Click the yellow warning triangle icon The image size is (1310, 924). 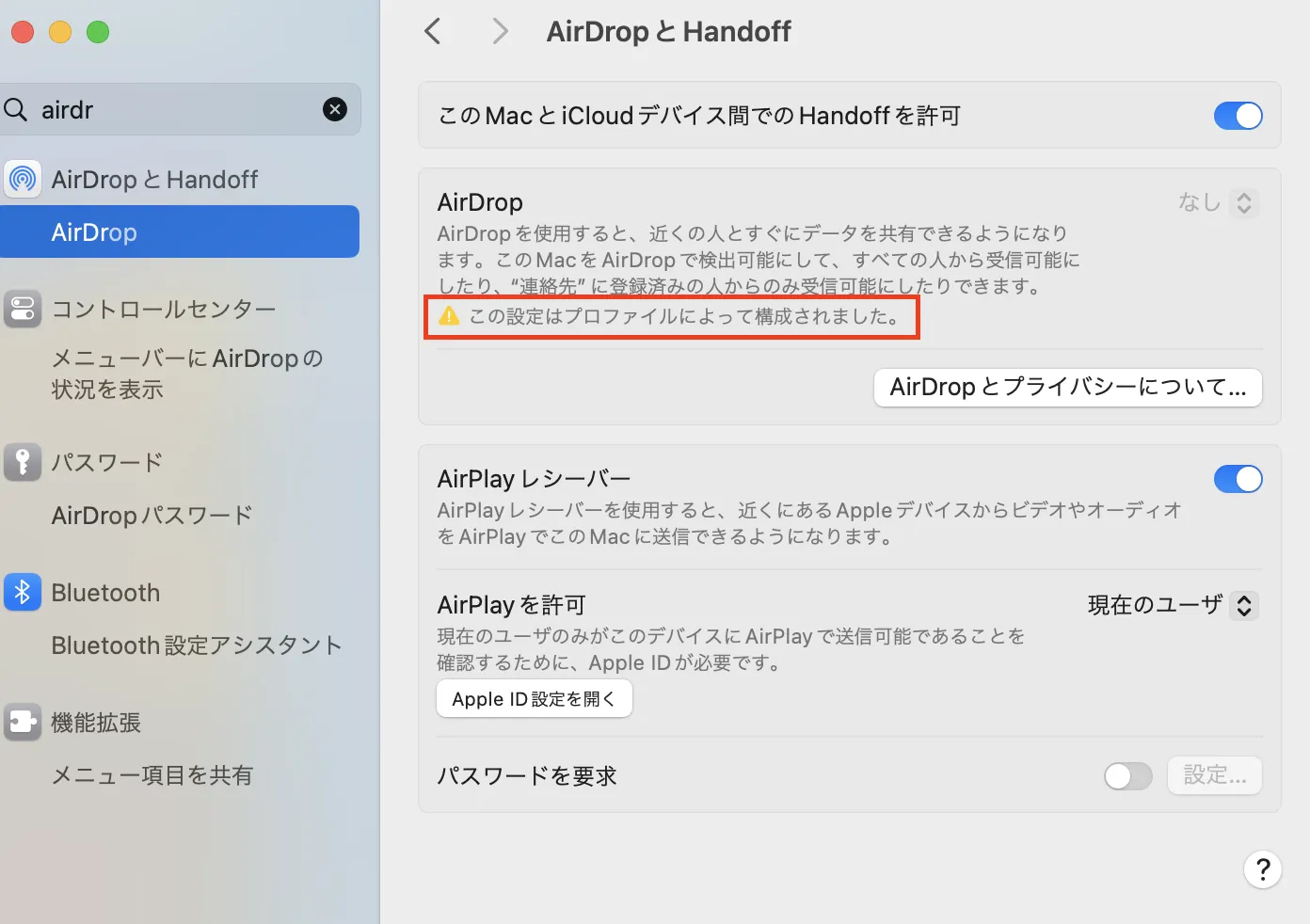449,316
